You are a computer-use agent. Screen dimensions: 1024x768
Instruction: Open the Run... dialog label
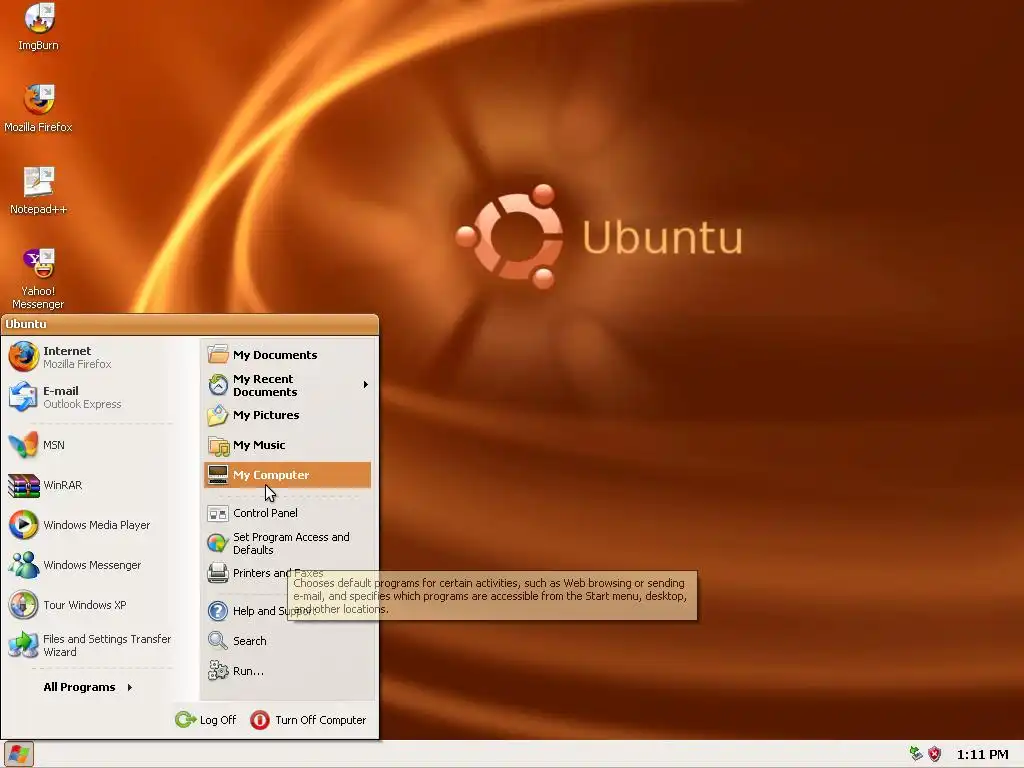point(248,671)
